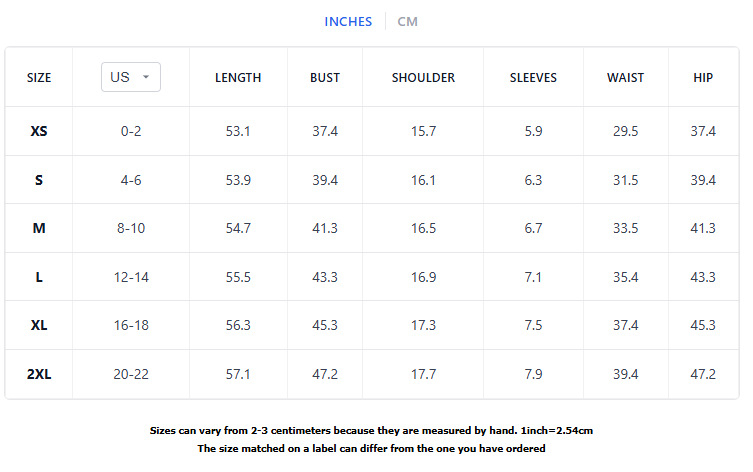This screenshot has height=472, width=753.
Task: Click the LENGTH column header
Action: pyautogui.click(x=238, y=78)
